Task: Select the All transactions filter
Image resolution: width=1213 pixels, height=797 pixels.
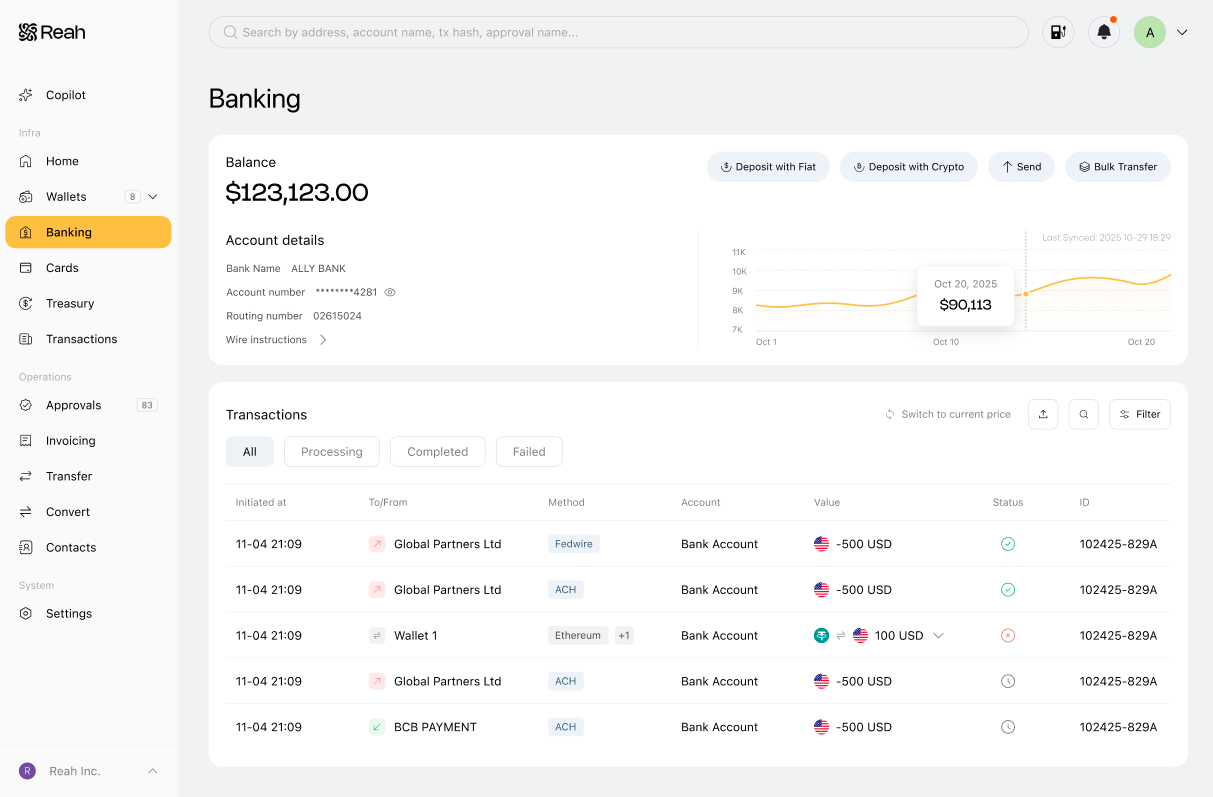Action: 250,451
